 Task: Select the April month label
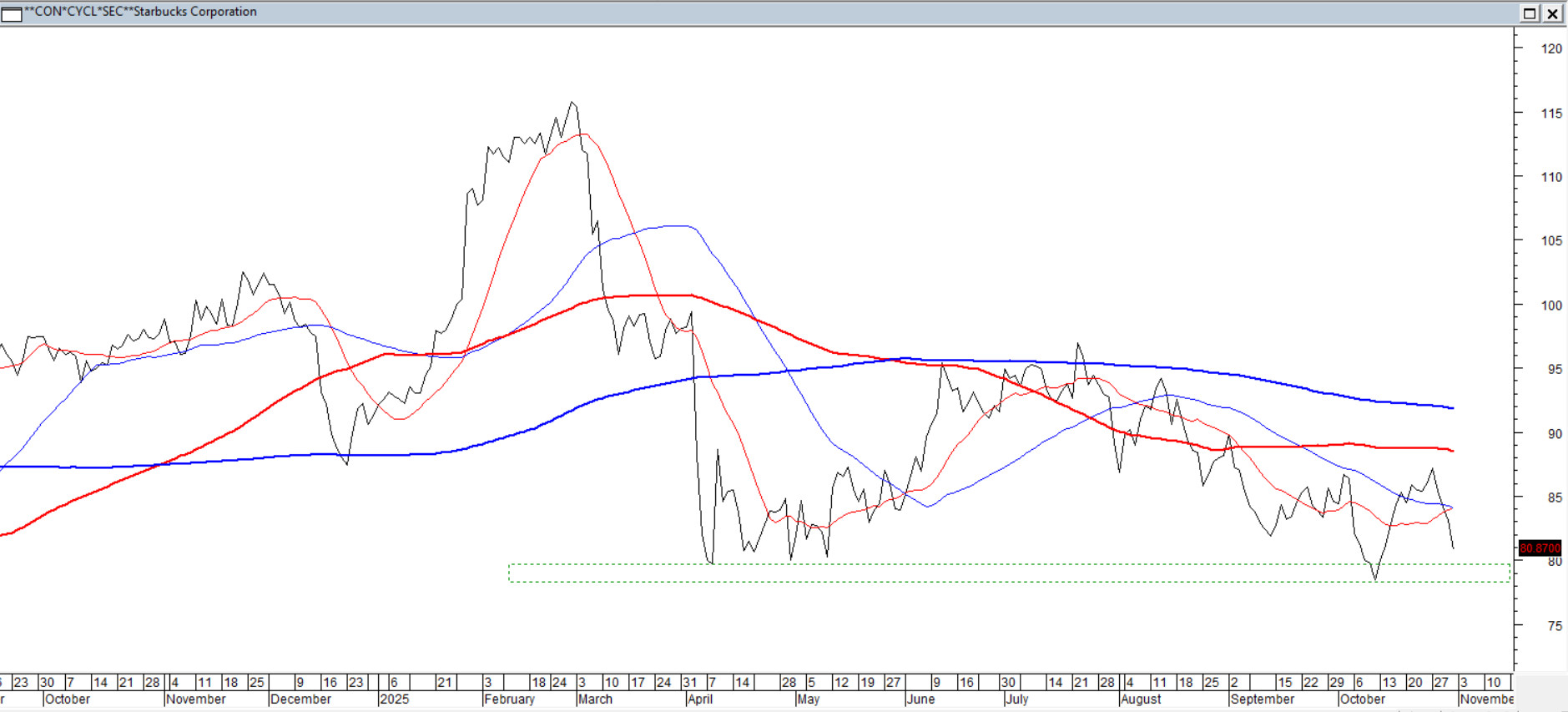[x=699, y=699]
